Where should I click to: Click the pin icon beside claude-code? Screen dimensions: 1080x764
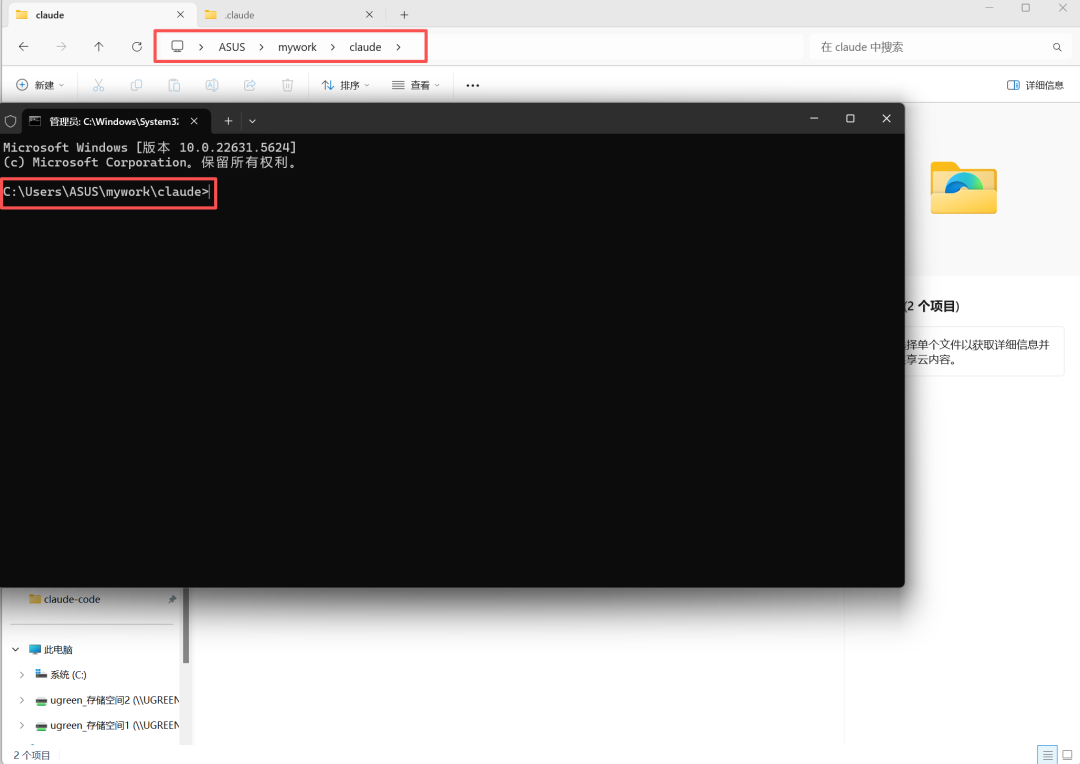click(x=172, y=599)
